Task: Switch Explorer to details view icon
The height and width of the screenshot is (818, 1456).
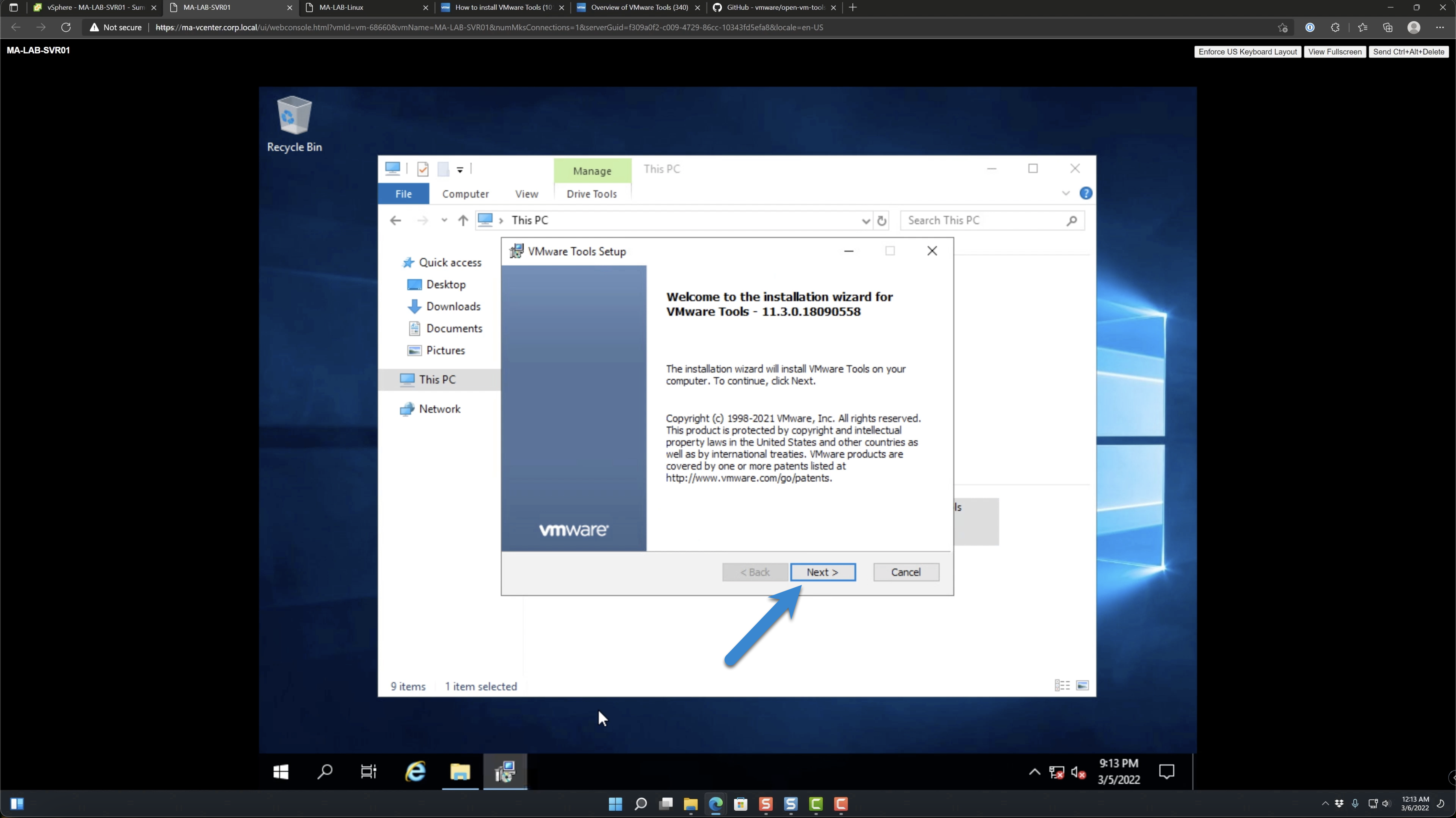Action: click(x=1062, y=685)
